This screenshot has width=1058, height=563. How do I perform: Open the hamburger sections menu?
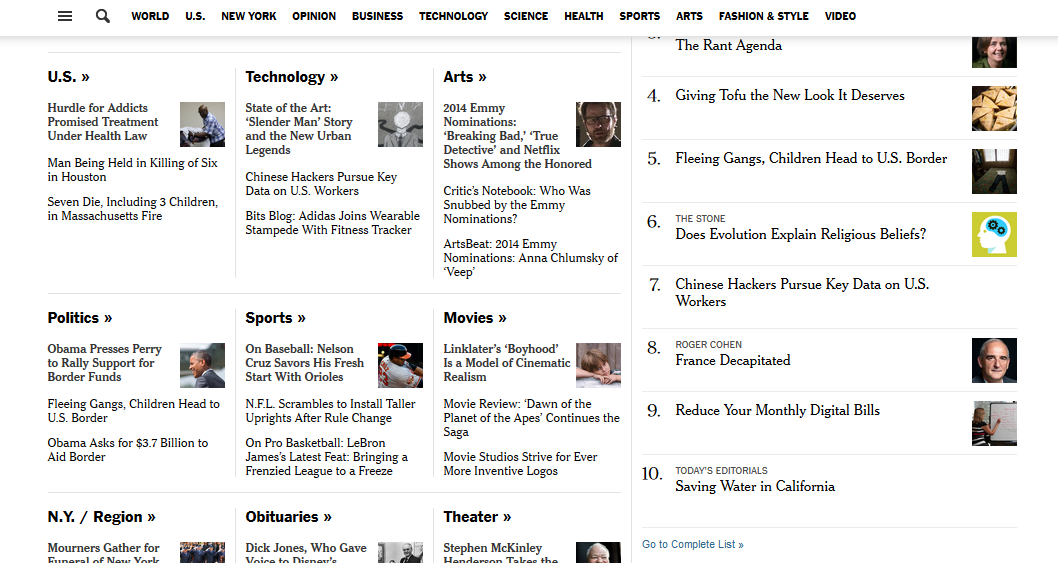tap(65, 16)
